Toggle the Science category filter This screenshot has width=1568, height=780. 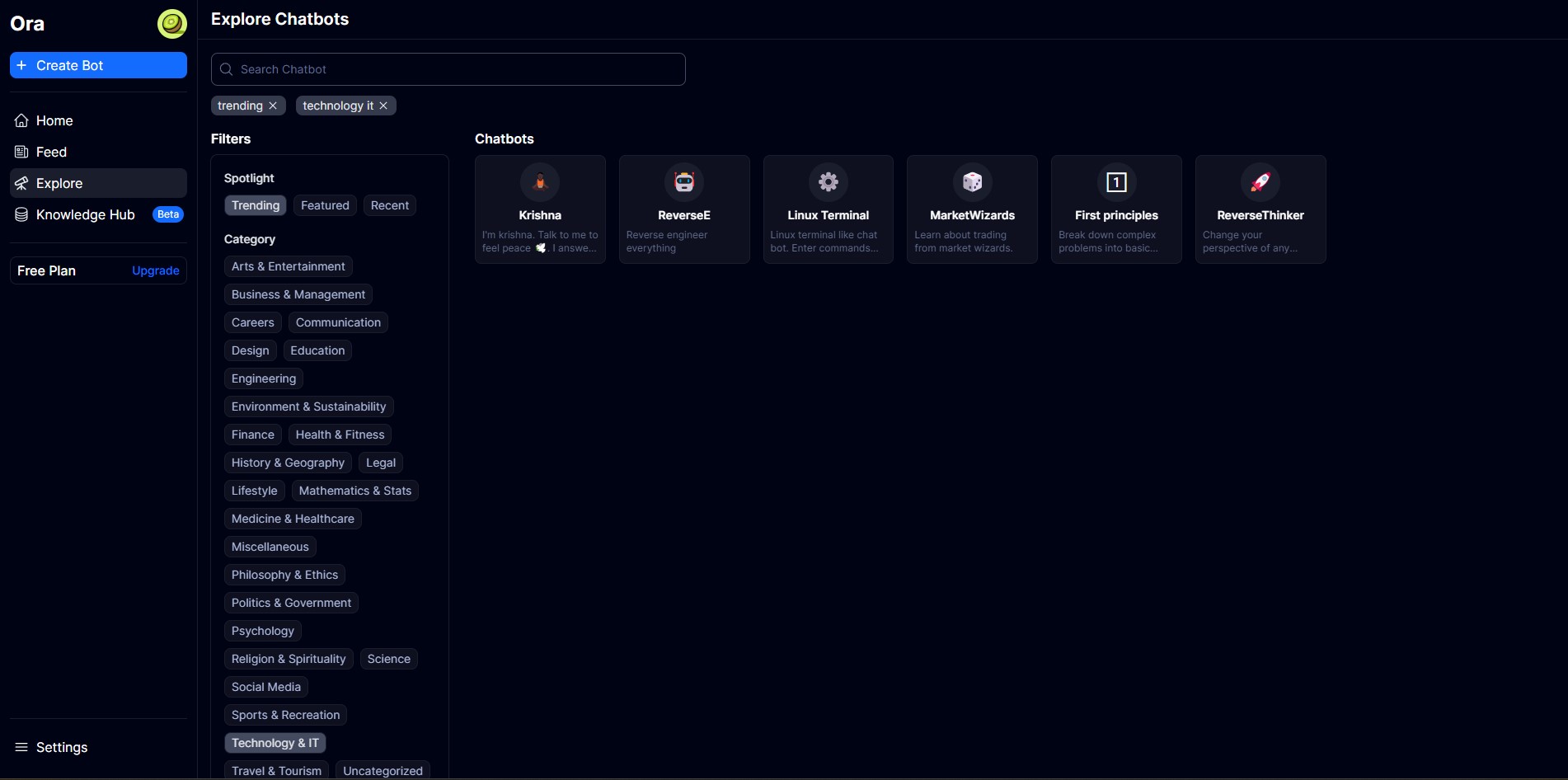(x=389, y=659)
